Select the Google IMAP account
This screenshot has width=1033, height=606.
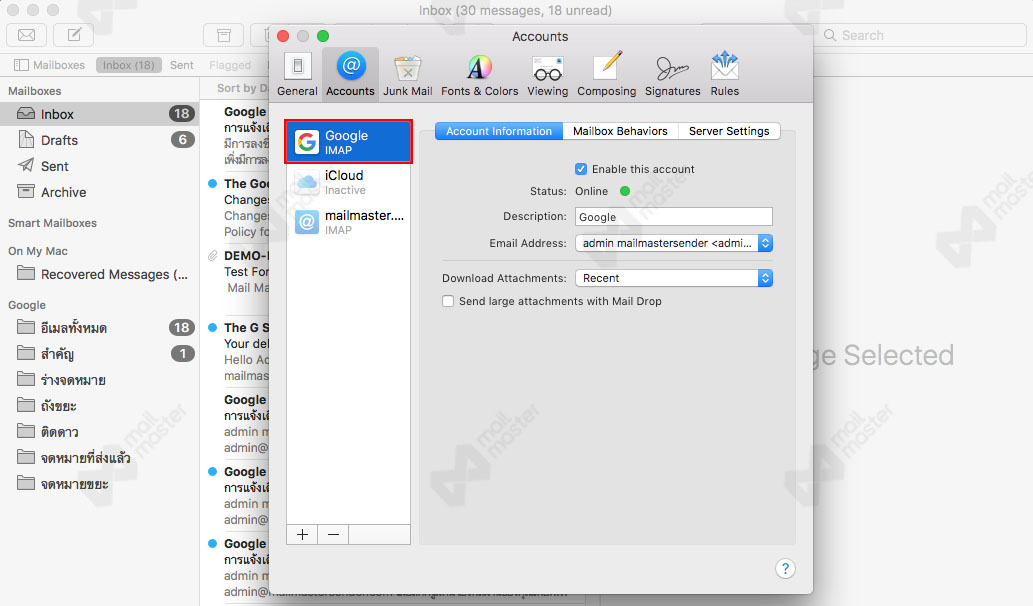click(x=349, y=142)
